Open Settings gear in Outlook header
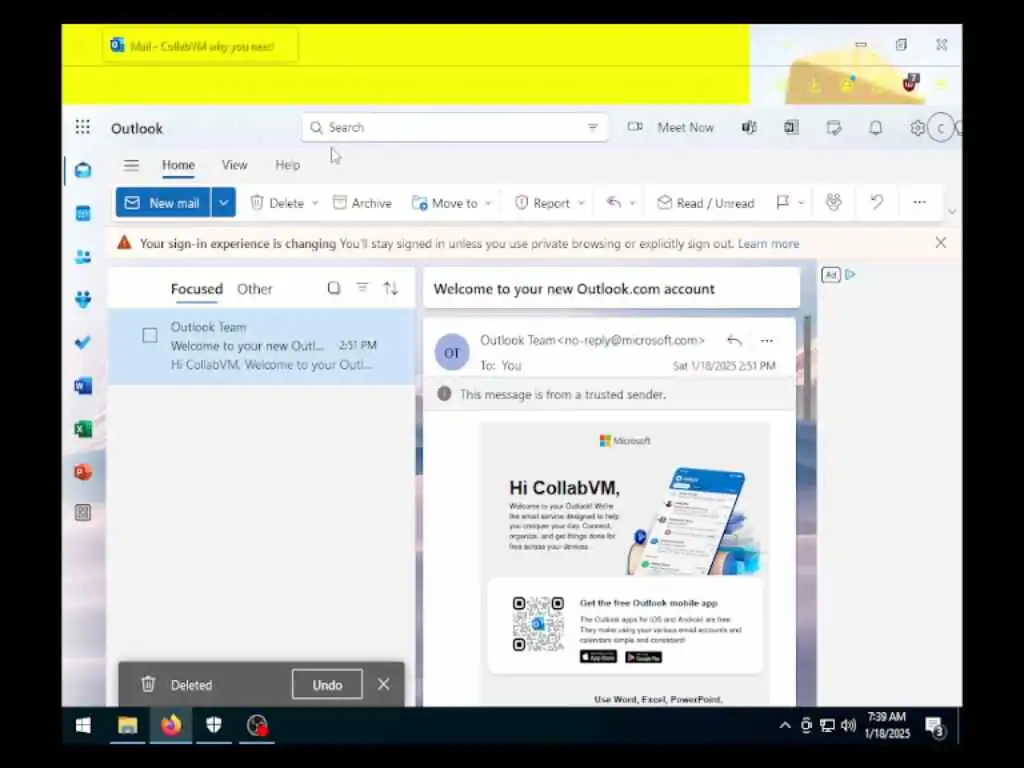Screen dimensions: 1024x768 [x=917, y=128]
